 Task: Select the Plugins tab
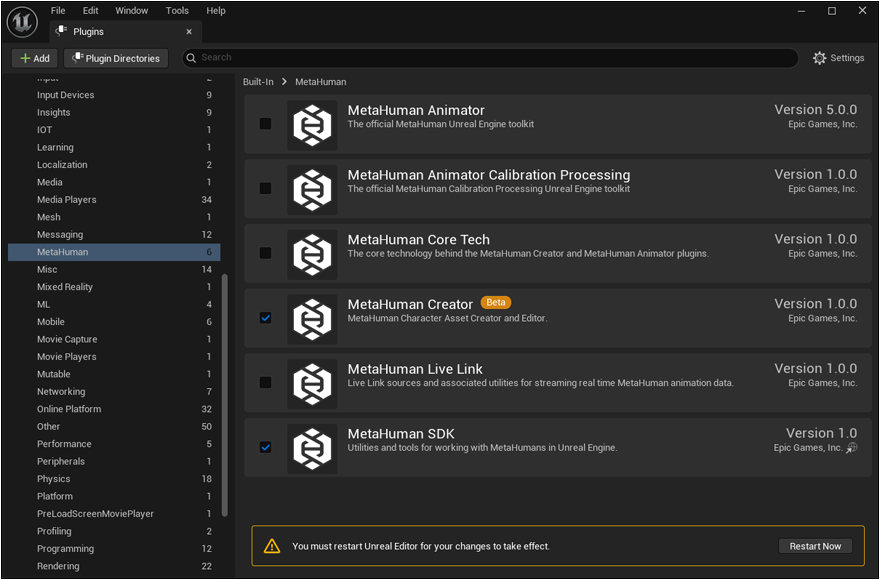tap(125, 31)
